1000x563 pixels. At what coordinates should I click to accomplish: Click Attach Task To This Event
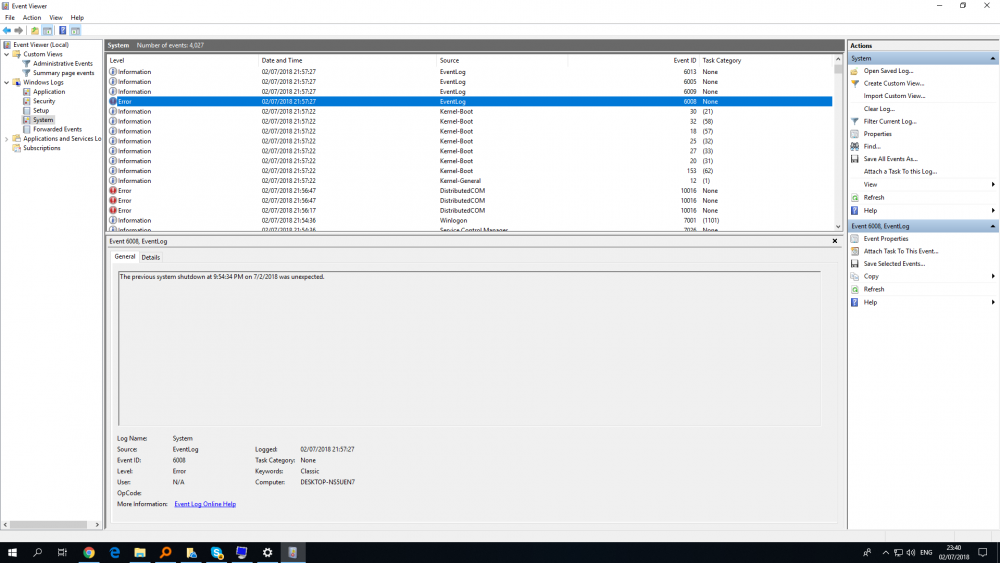901,251
